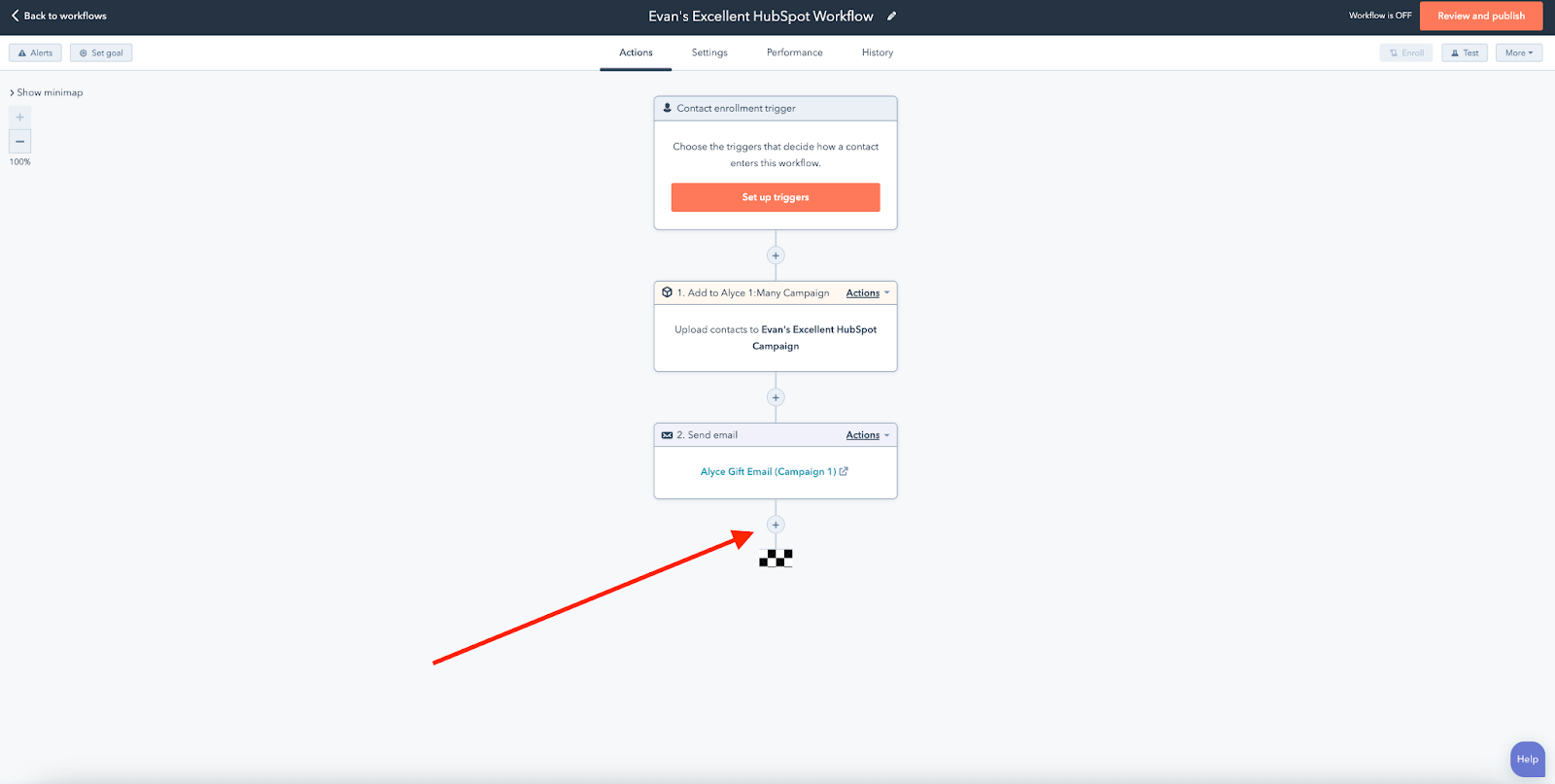Open the History tab
The image size is (1555, 784).
pos(877,52)
